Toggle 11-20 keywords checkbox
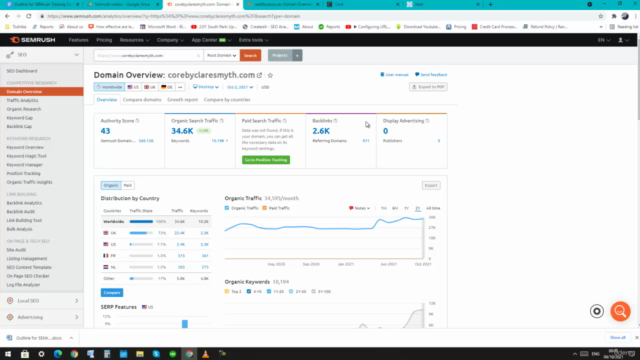Screen dimensions: 640x360 269,291
